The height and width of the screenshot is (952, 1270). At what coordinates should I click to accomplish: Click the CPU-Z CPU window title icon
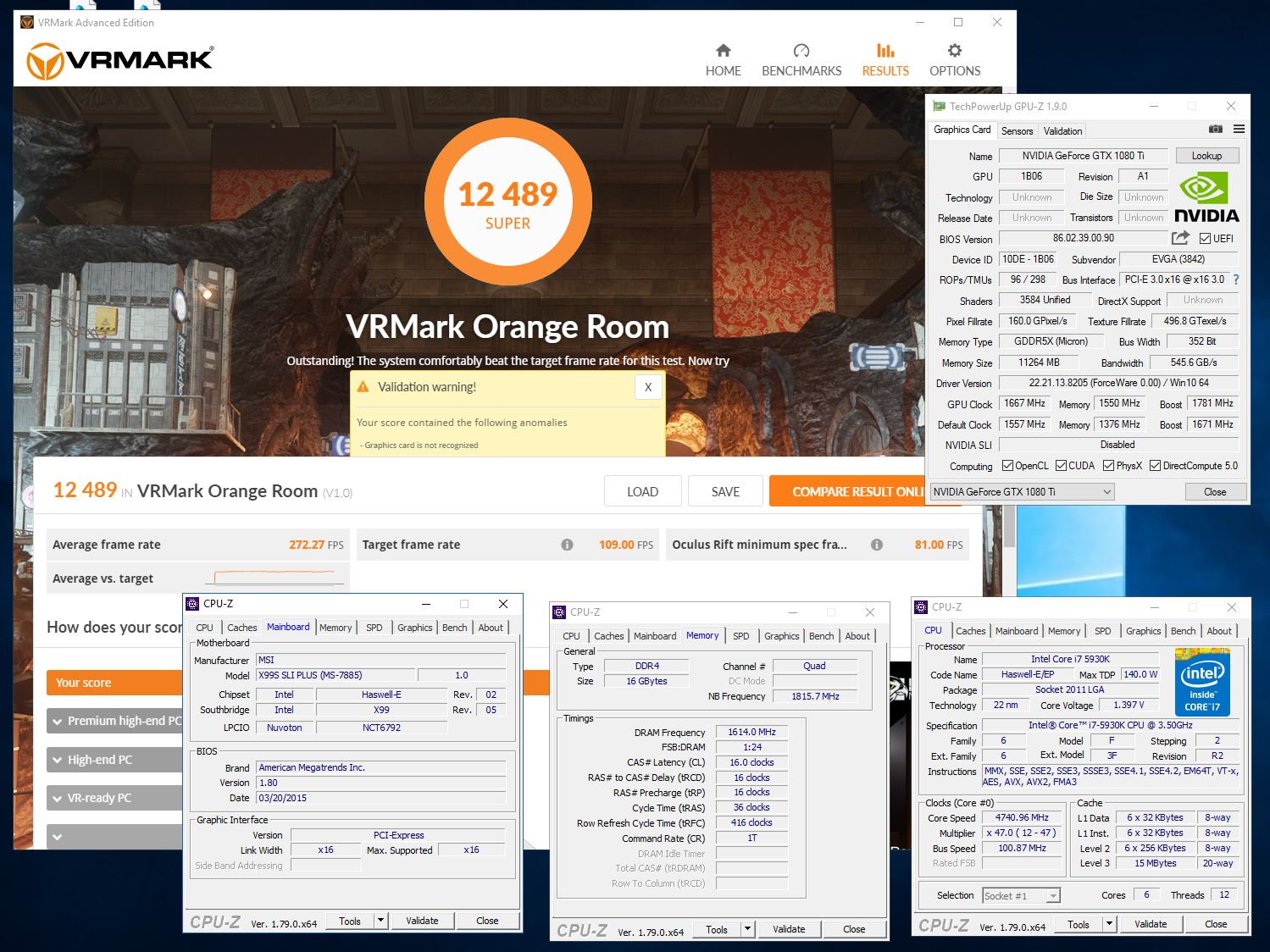coord(922,607)
